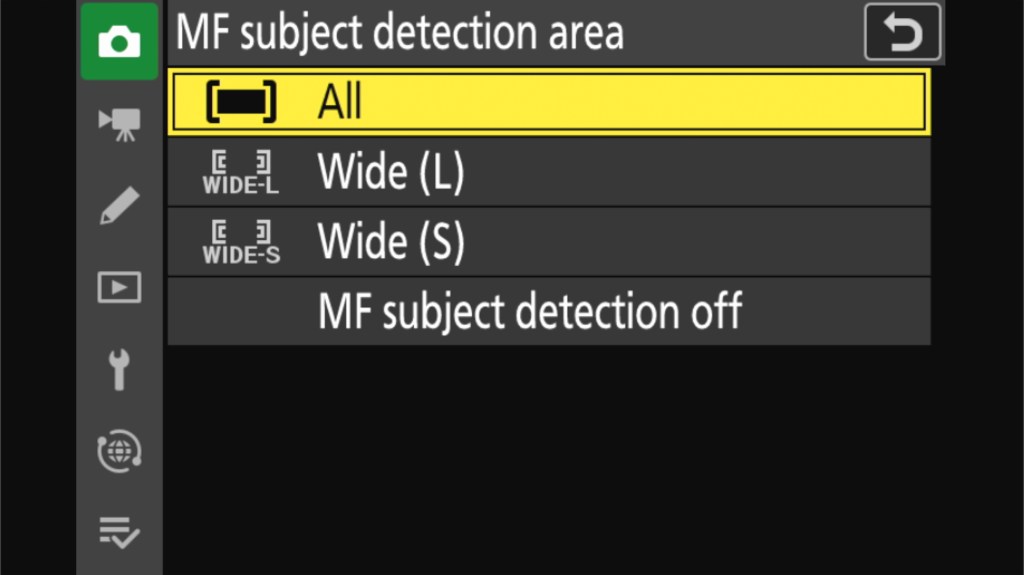Go to the Playback menu icon

119,287
